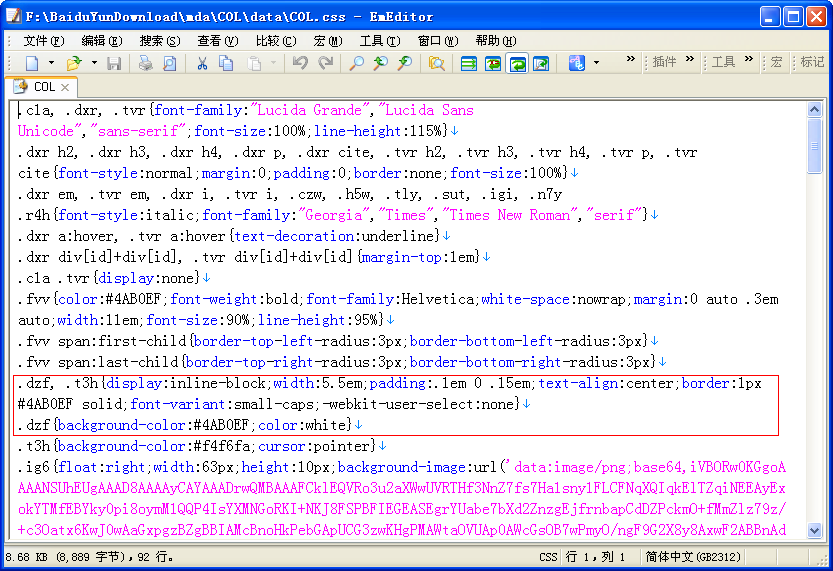Open the 窗口(W) menu
The width and height of the screenshot is (833, 571).
coord(438,41)
